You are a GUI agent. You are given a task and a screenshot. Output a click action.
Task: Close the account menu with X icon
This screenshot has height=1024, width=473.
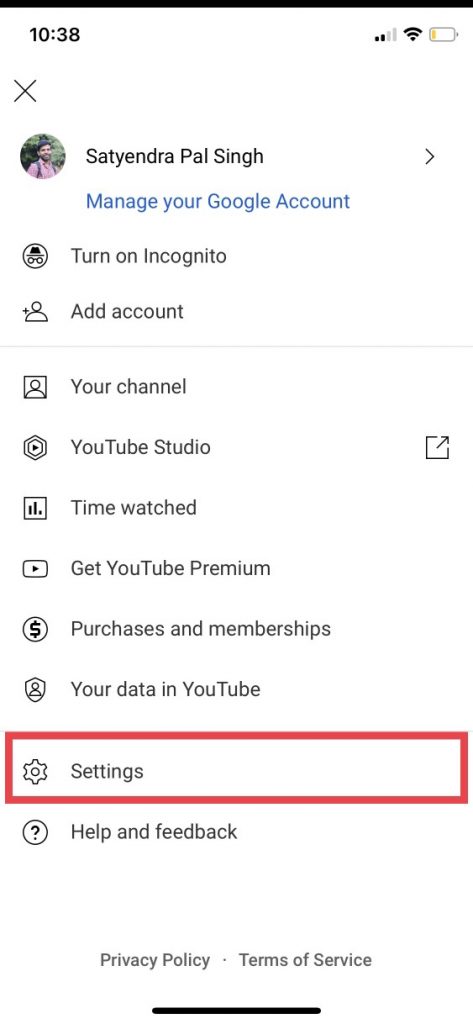tap(25, 91)
